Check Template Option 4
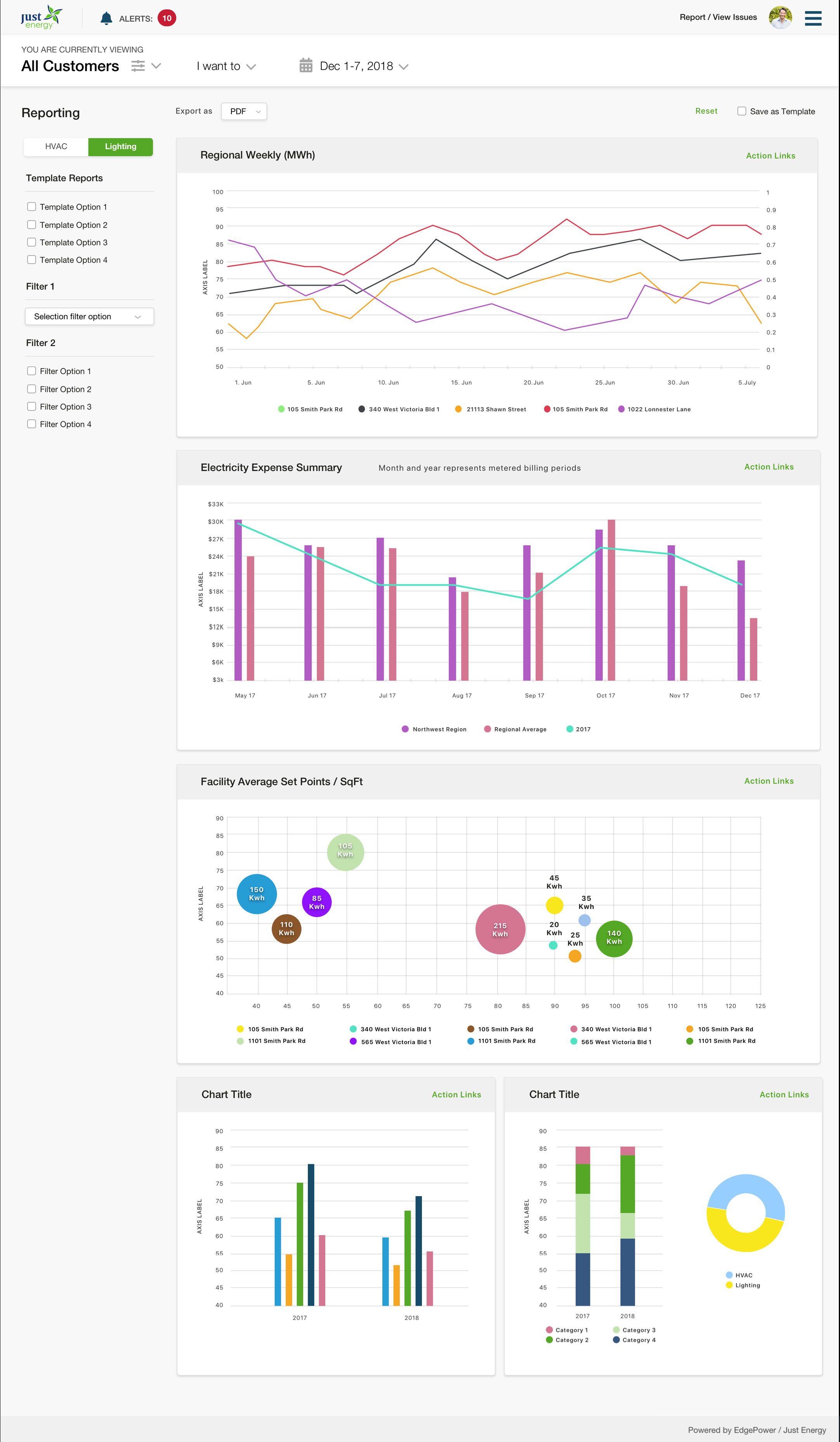The width and height of the screenshot is (840, 1442). coord(31,260)
